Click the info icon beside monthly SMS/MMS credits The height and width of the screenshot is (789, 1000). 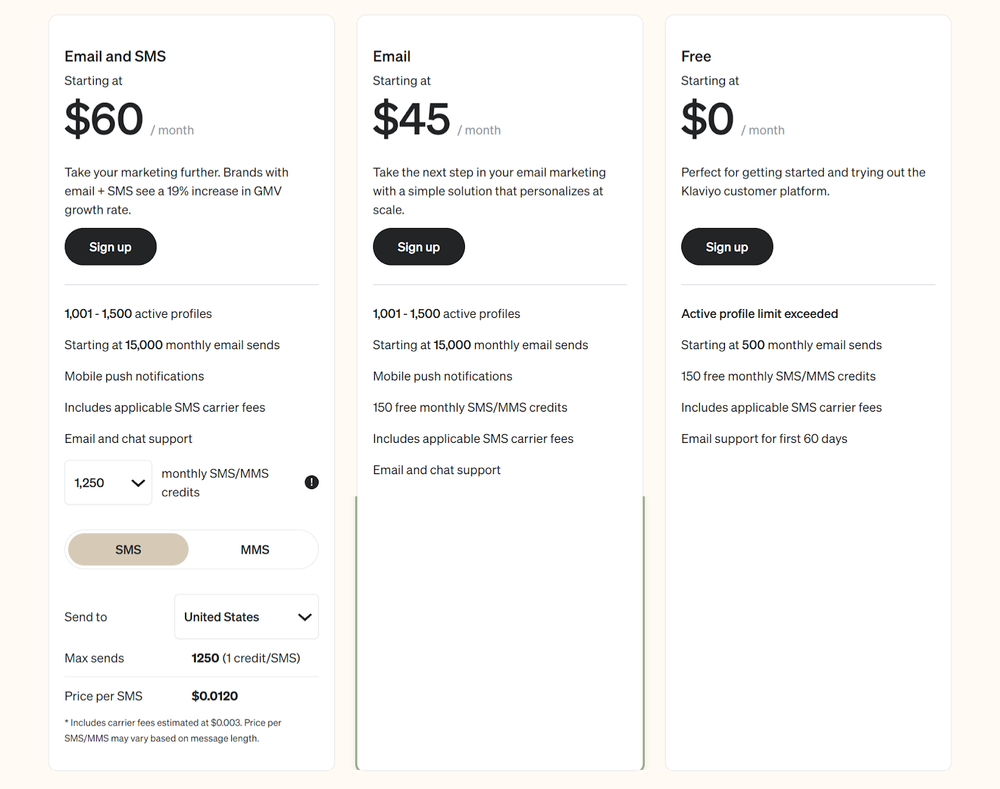[312, 482]
